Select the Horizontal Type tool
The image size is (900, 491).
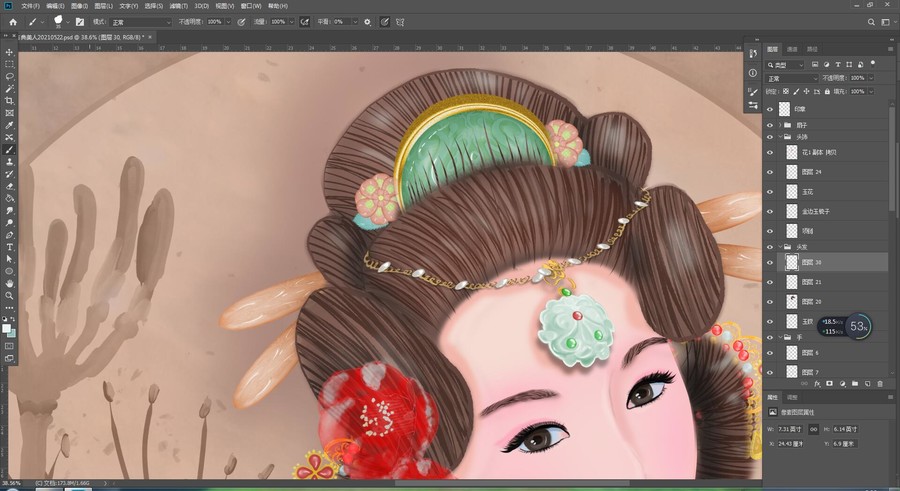[x=9, y=247]
